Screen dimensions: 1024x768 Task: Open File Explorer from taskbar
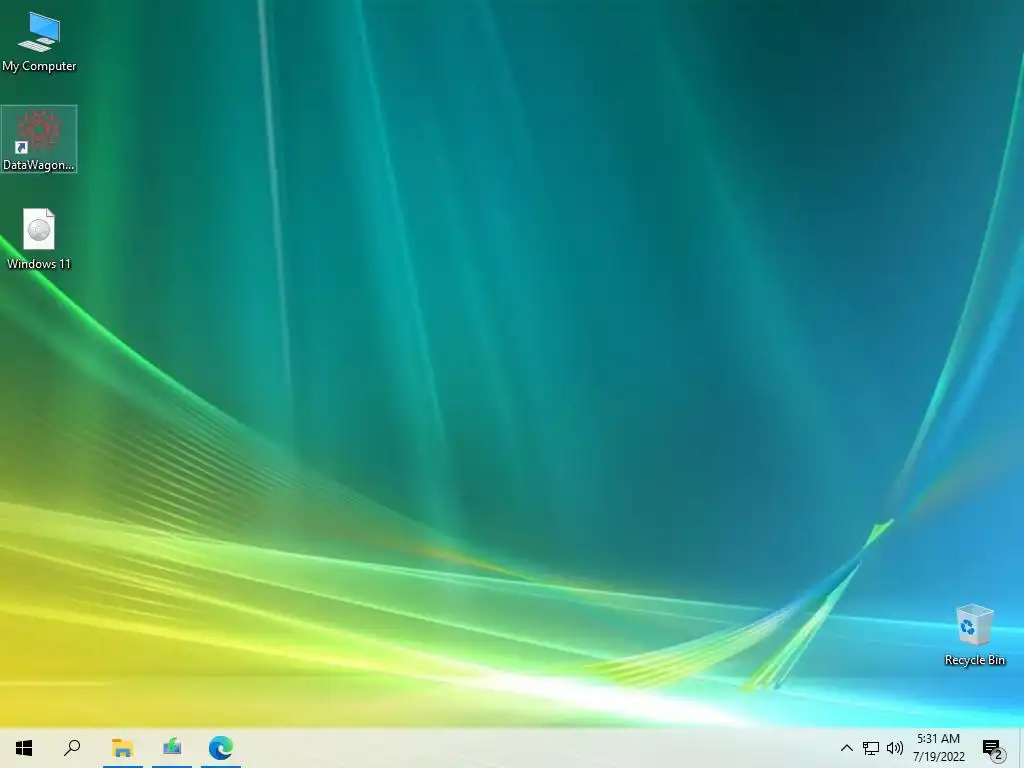[x=122, y=748]
